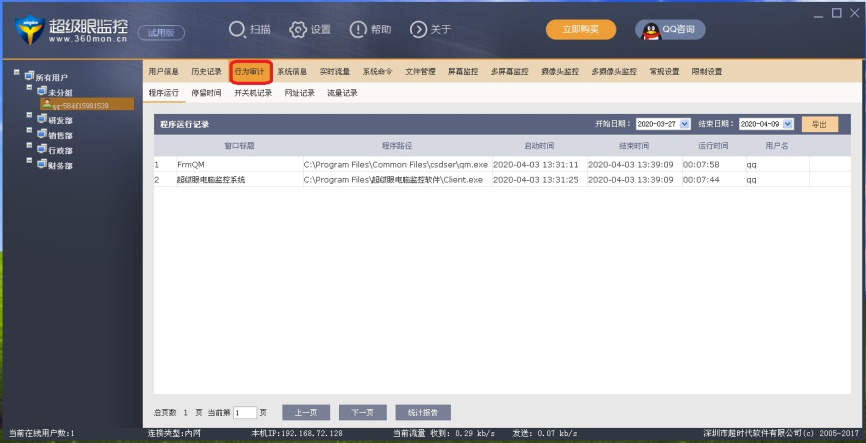Click the Client.exe program path cell
Screen dimensions: 866x443
click(x=398, y=180)
